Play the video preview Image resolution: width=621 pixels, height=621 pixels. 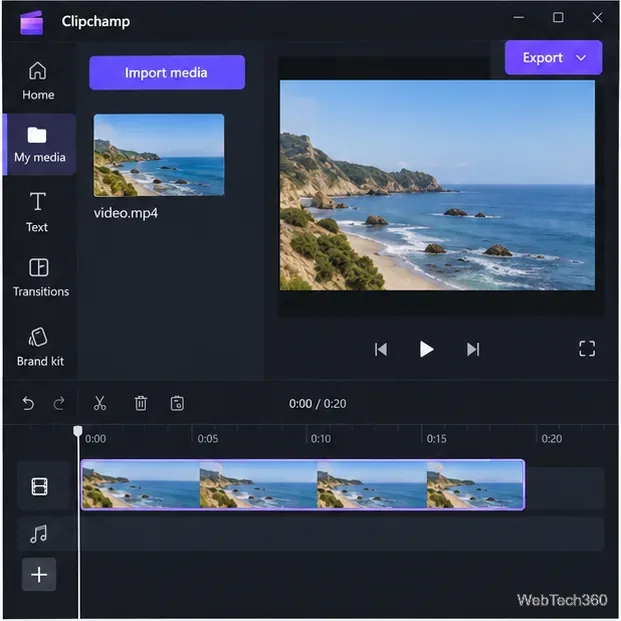click(x=426, y=349)
